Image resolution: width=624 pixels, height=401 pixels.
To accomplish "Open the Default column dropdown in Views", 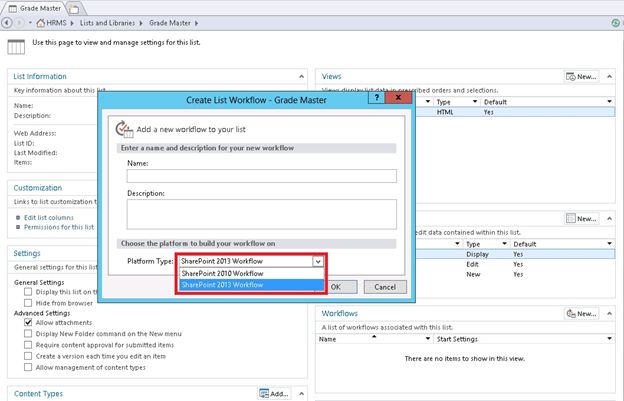I will point(609,102).
